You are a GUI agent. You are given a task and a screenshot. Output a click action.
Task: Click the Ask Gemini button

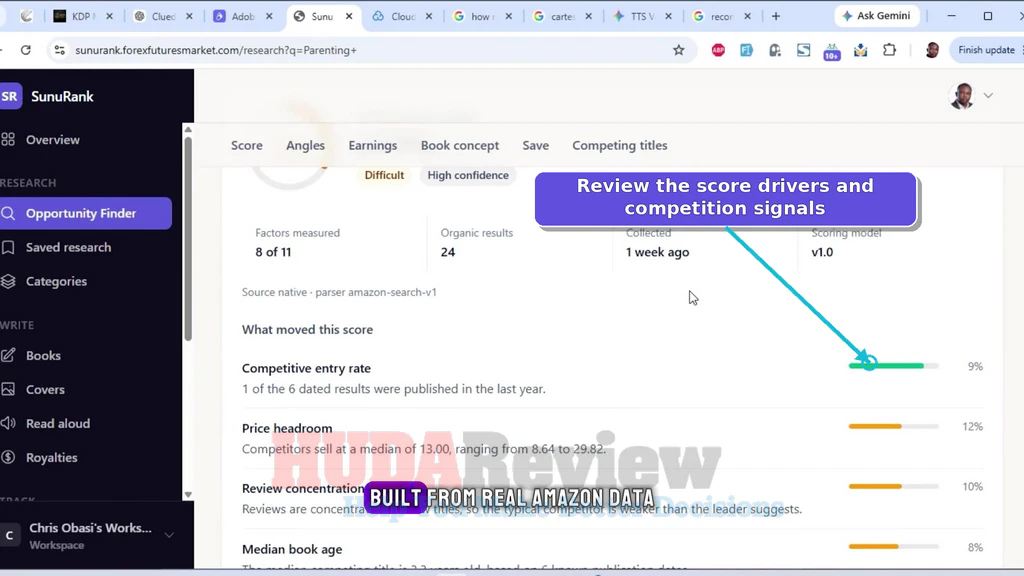(877, 16)
